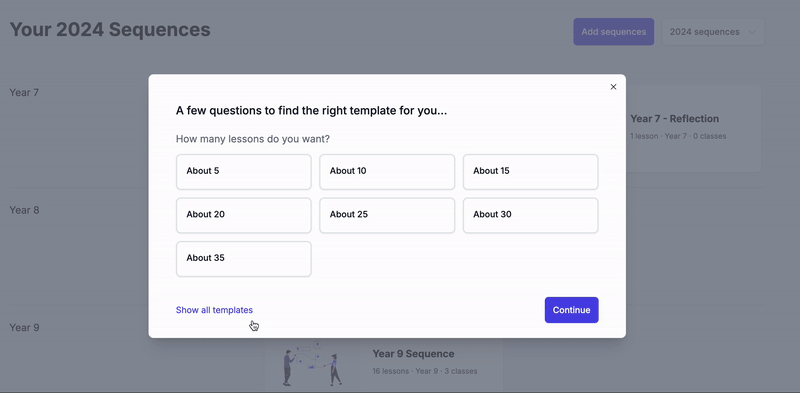
Task: Select About 30 lessons
Action: pos(531,215)
